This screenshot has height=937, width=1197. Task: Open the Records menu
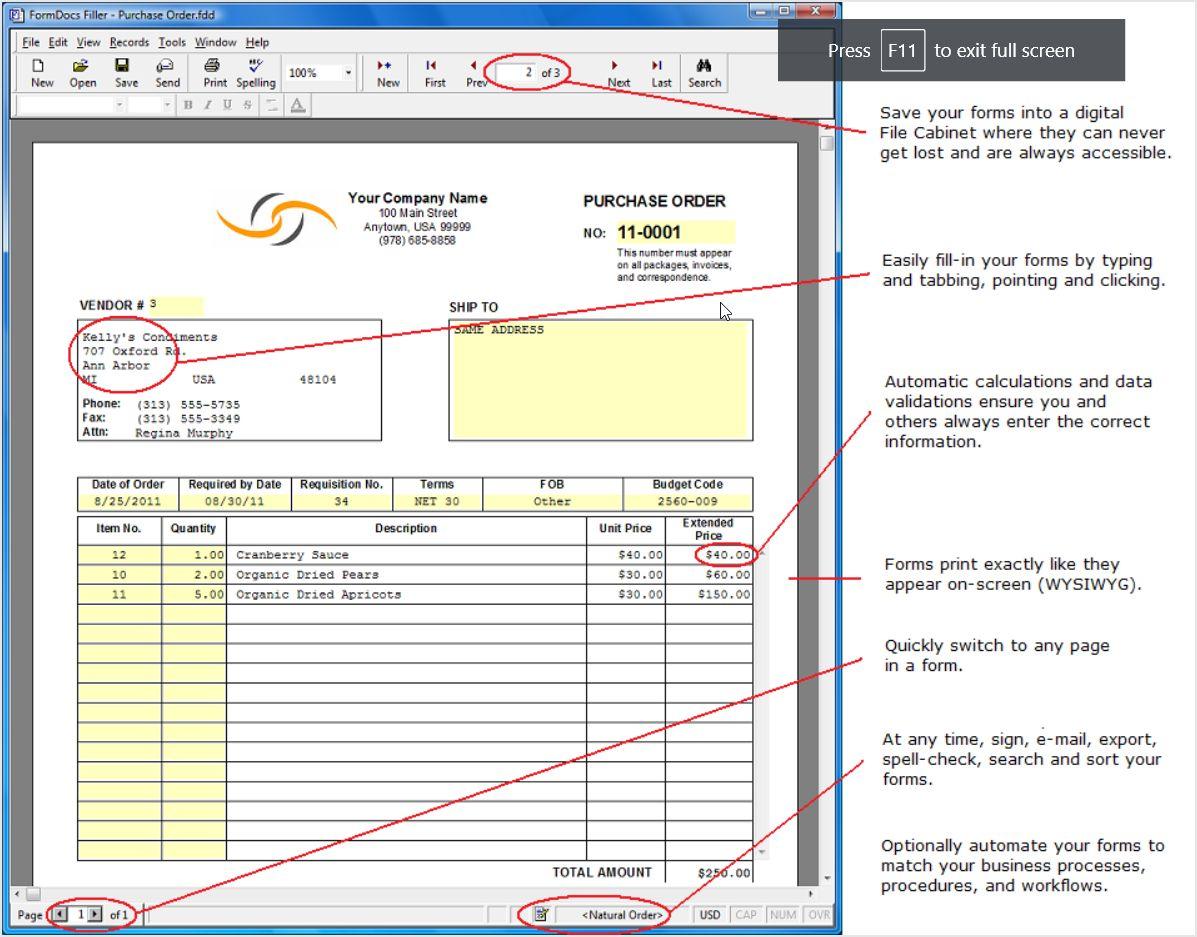(x=129, y=42)
